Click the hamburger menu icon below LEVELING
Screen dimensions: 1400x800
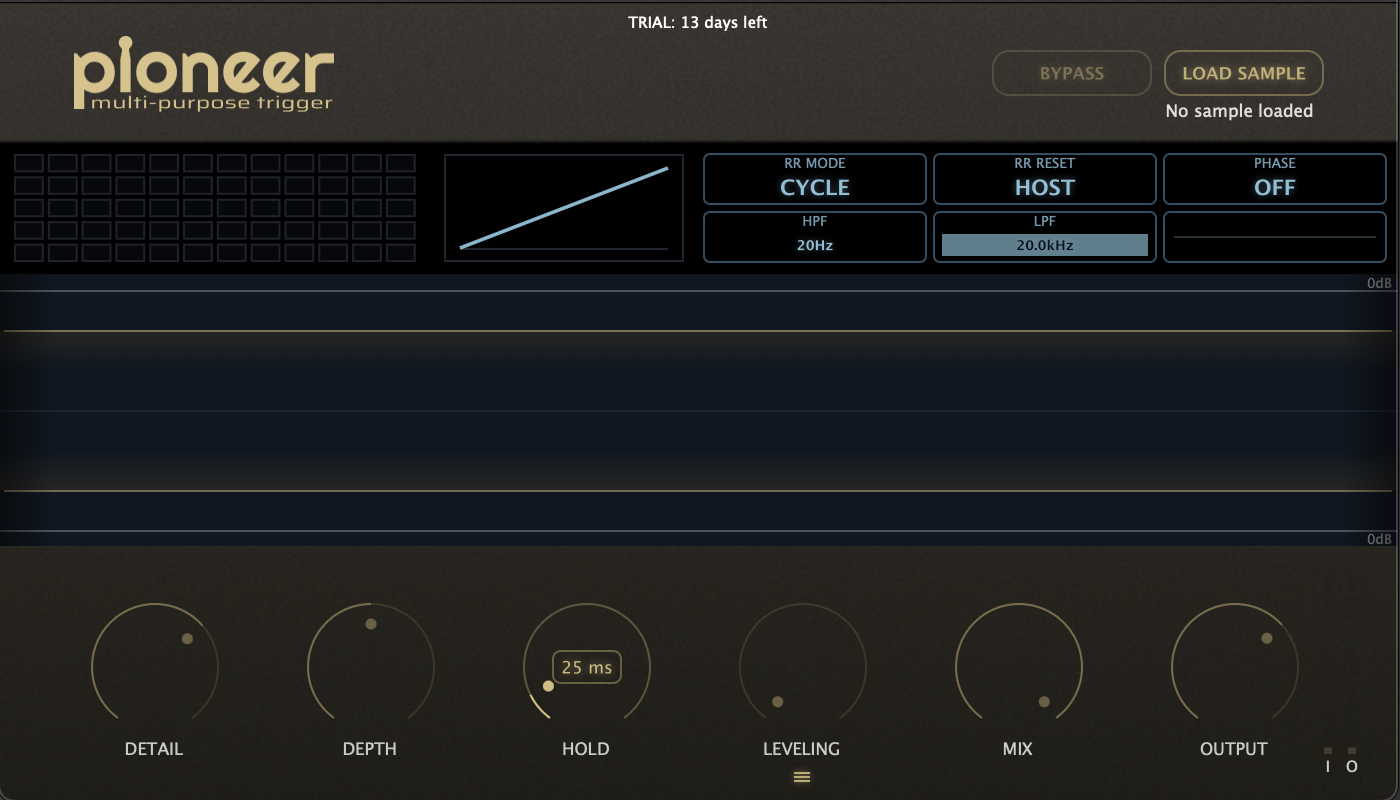801,777
